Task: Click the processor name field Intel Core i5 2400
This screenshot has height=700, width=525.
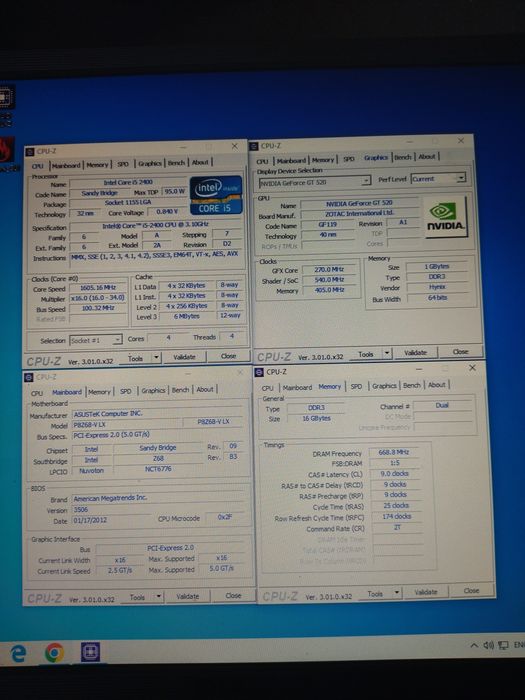Action: tap(128, 183)
